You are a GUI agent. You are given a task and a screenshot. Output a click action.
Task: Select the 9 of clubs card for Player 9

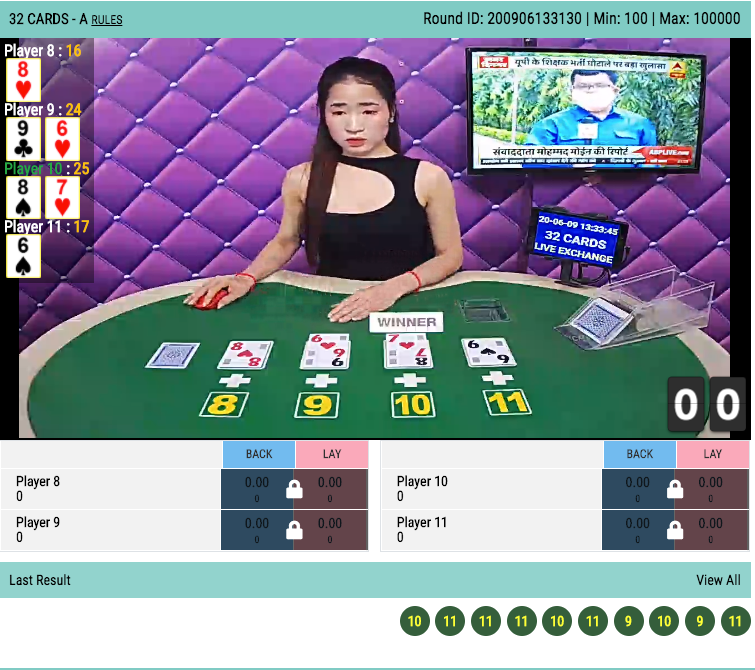point(23,139)
